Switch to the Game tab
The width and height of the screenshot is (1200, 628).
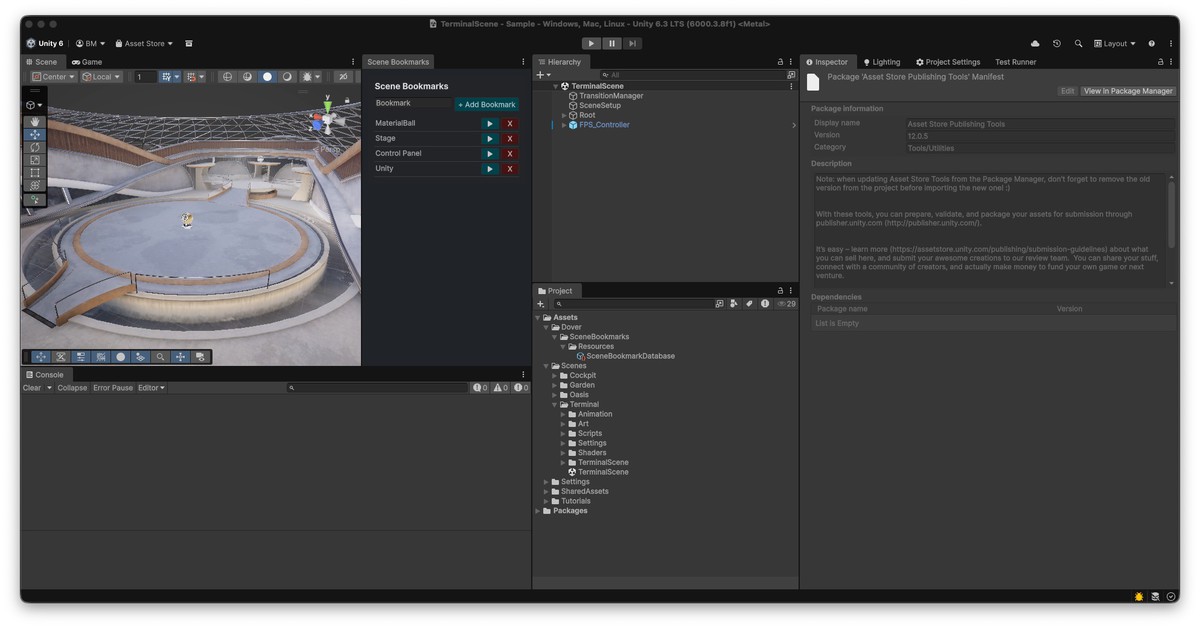[86, 62]
